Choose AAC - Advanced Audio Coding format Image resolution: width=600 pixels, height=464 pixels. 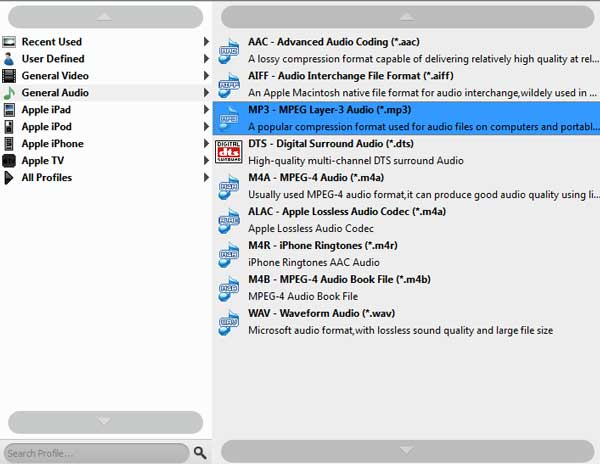point(406,50)
